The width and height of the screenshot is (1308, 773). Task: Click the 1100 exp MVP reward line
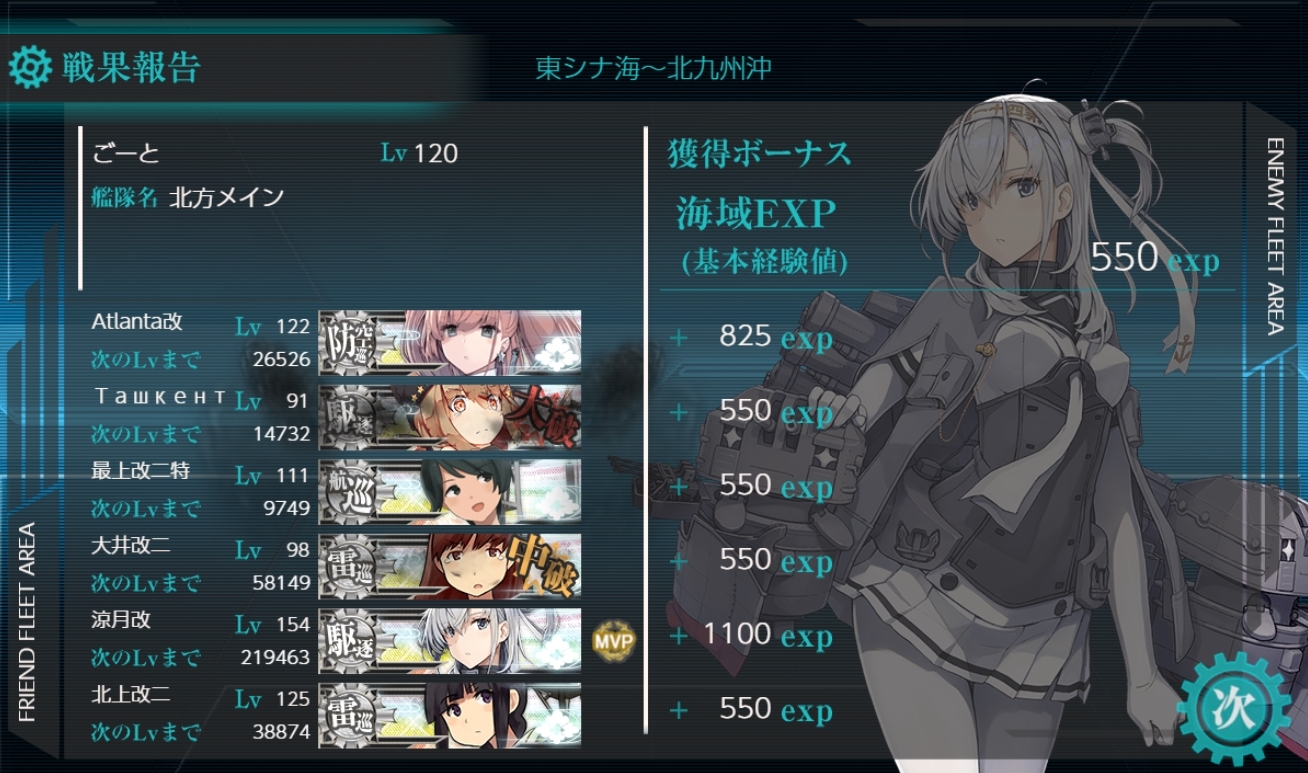click(x=767, y=635)
